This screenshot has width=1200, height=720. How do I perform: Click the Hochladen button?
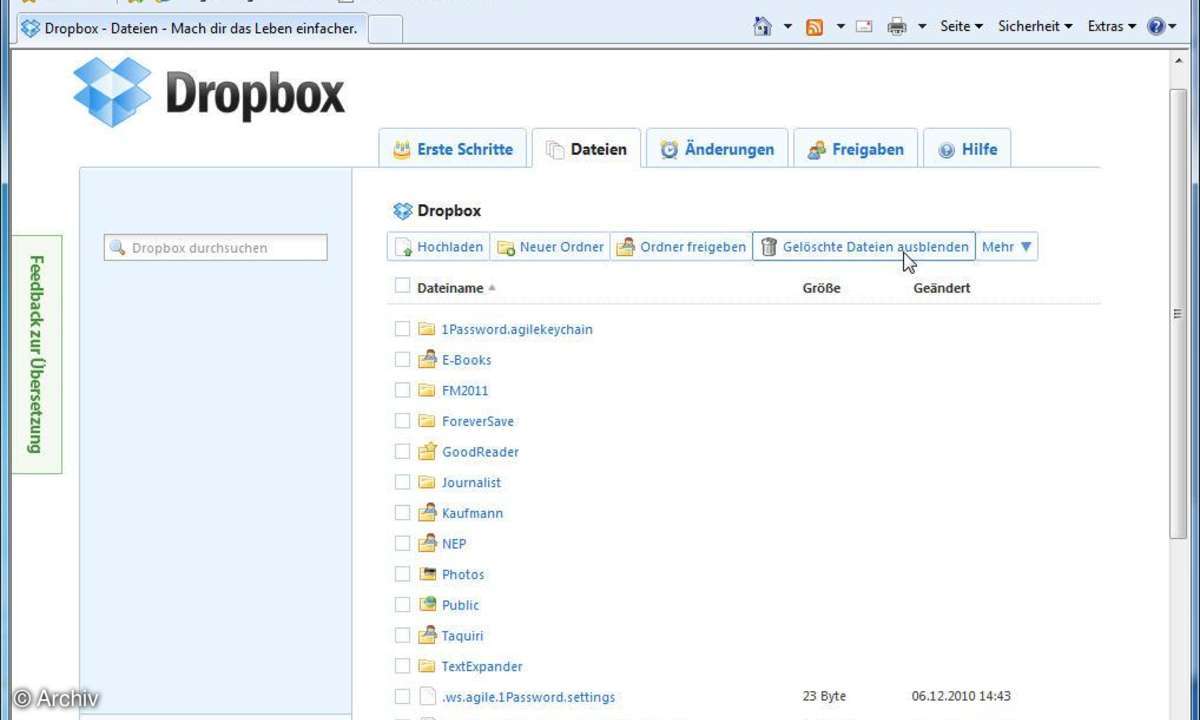pos(439,247)
